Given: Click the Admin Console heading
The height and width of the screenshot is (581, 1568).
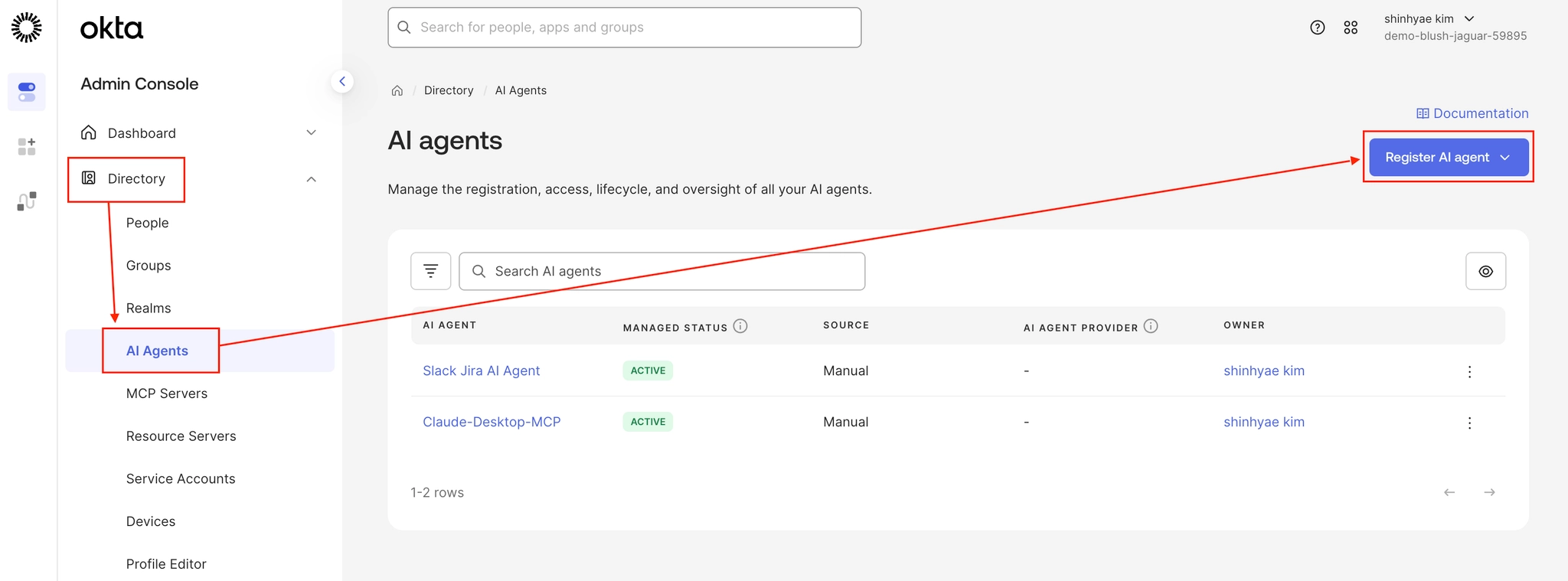Looking at the screenshot, I should (139, 84).
